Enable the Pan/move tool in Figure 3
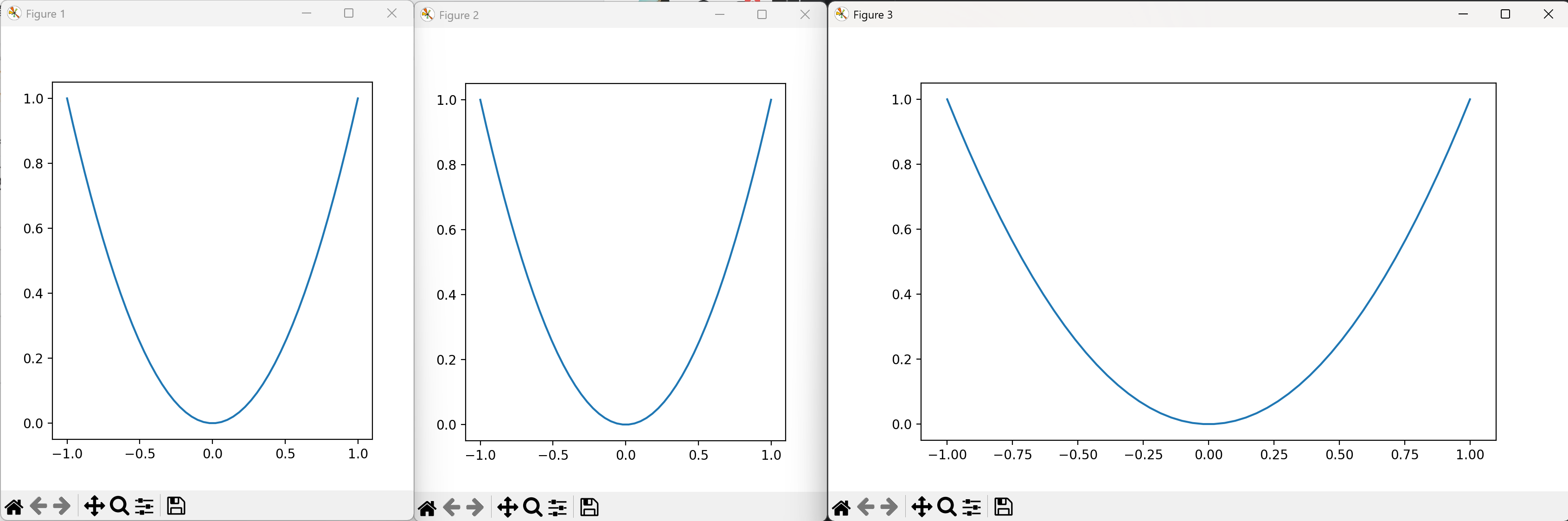The width and height of the screenshot is (1568, 521). pos(922,507)
